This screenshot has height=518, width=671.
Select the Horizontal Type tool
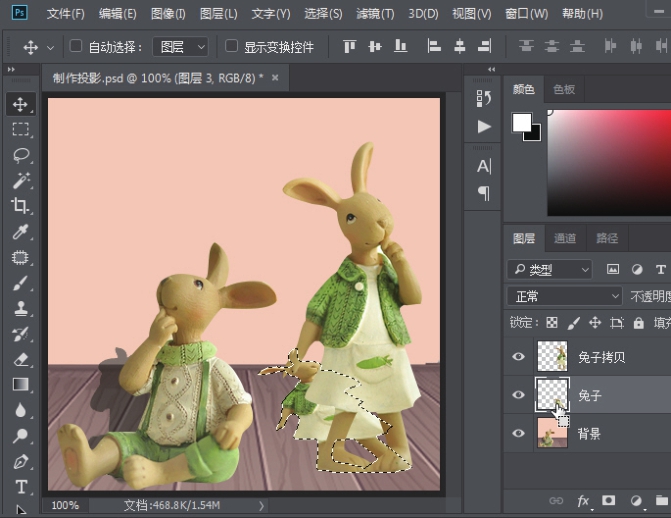click(x=20, y=487)
